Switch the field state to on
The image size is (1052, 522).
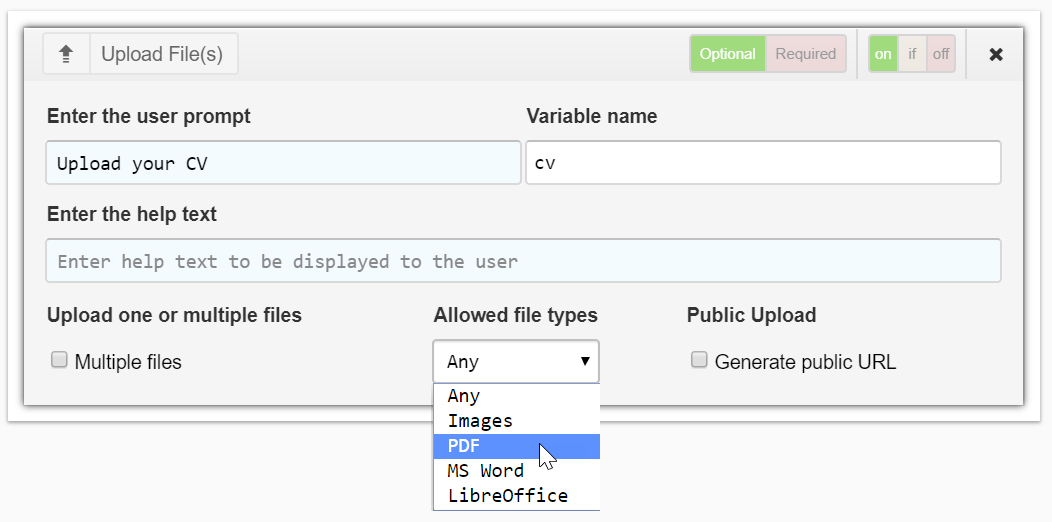tap(883, 54)
